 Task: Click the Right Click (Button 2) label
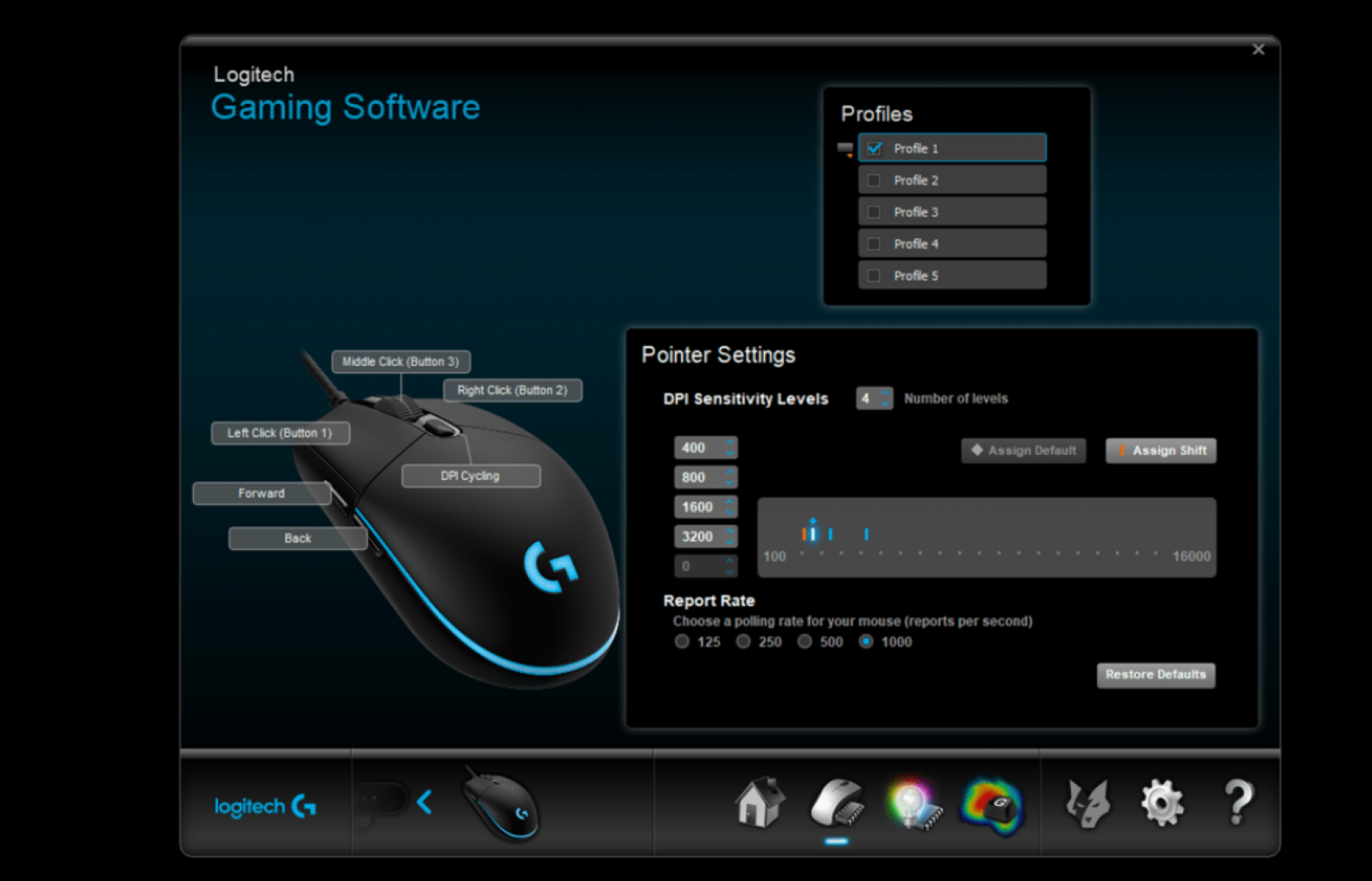click(x=512, y=390)
